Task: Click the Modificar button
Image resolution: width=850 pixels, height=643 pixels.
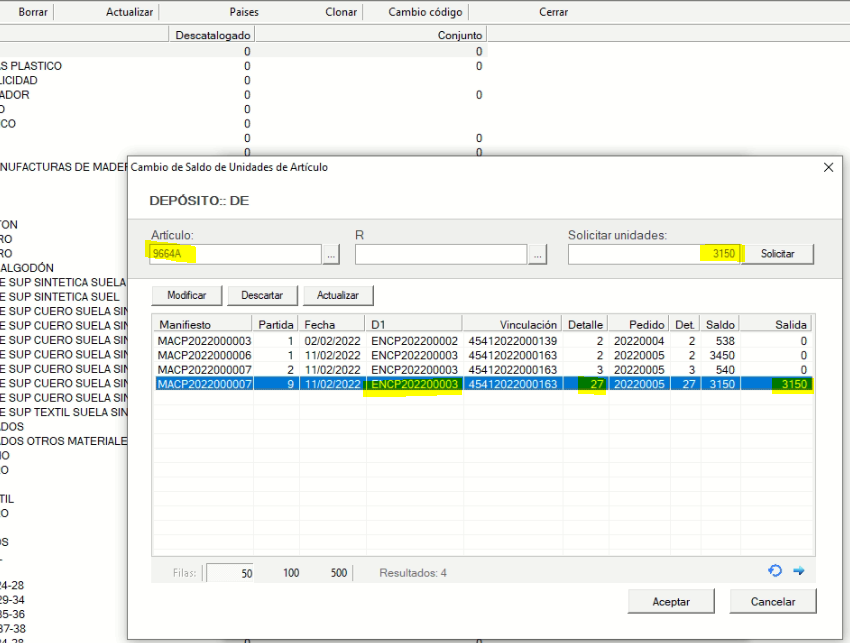Action: 186,296
